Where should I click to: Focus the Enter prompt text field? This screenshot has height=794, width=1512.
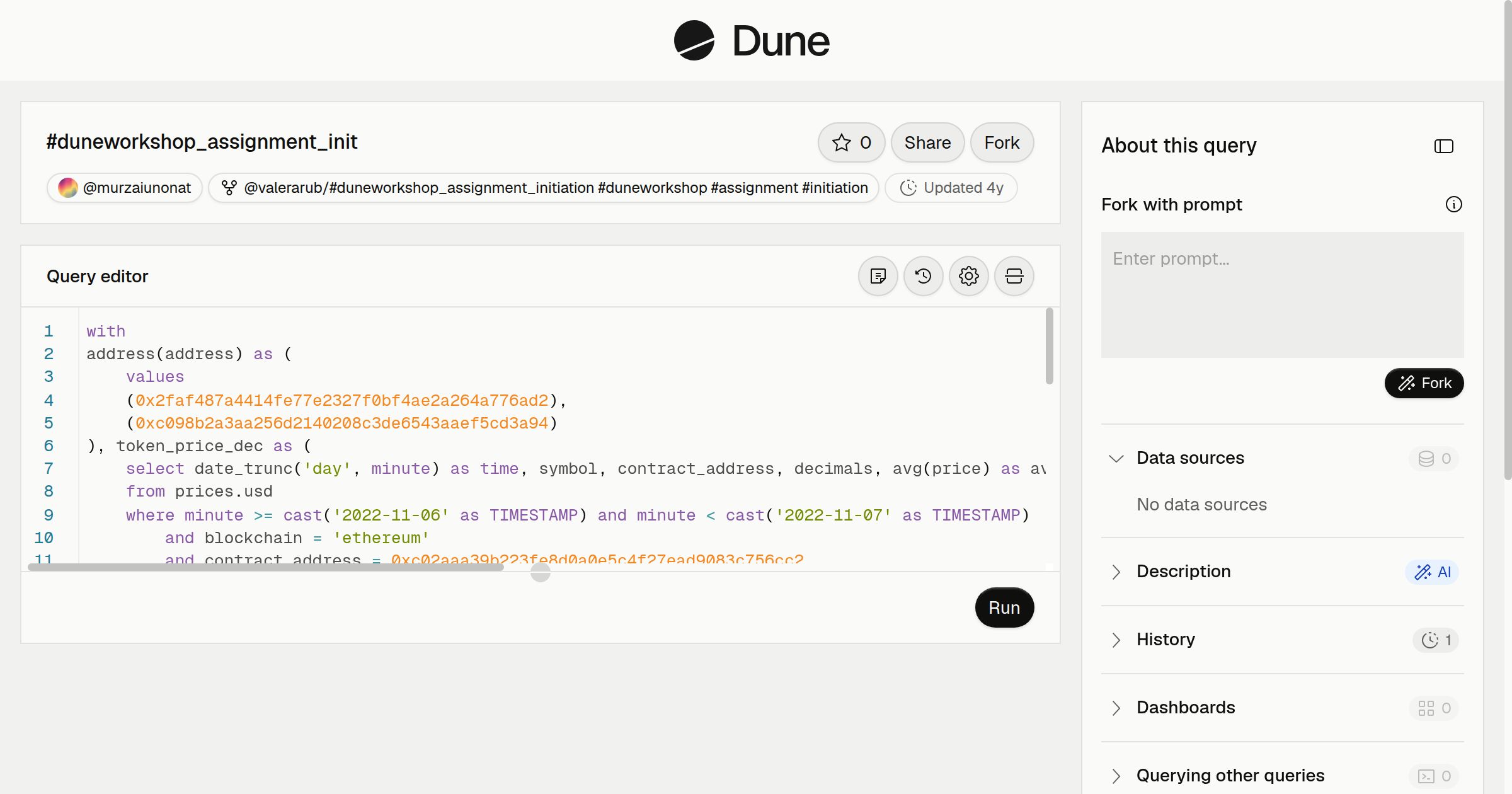pyautogui.click(x=1282, y=295)
